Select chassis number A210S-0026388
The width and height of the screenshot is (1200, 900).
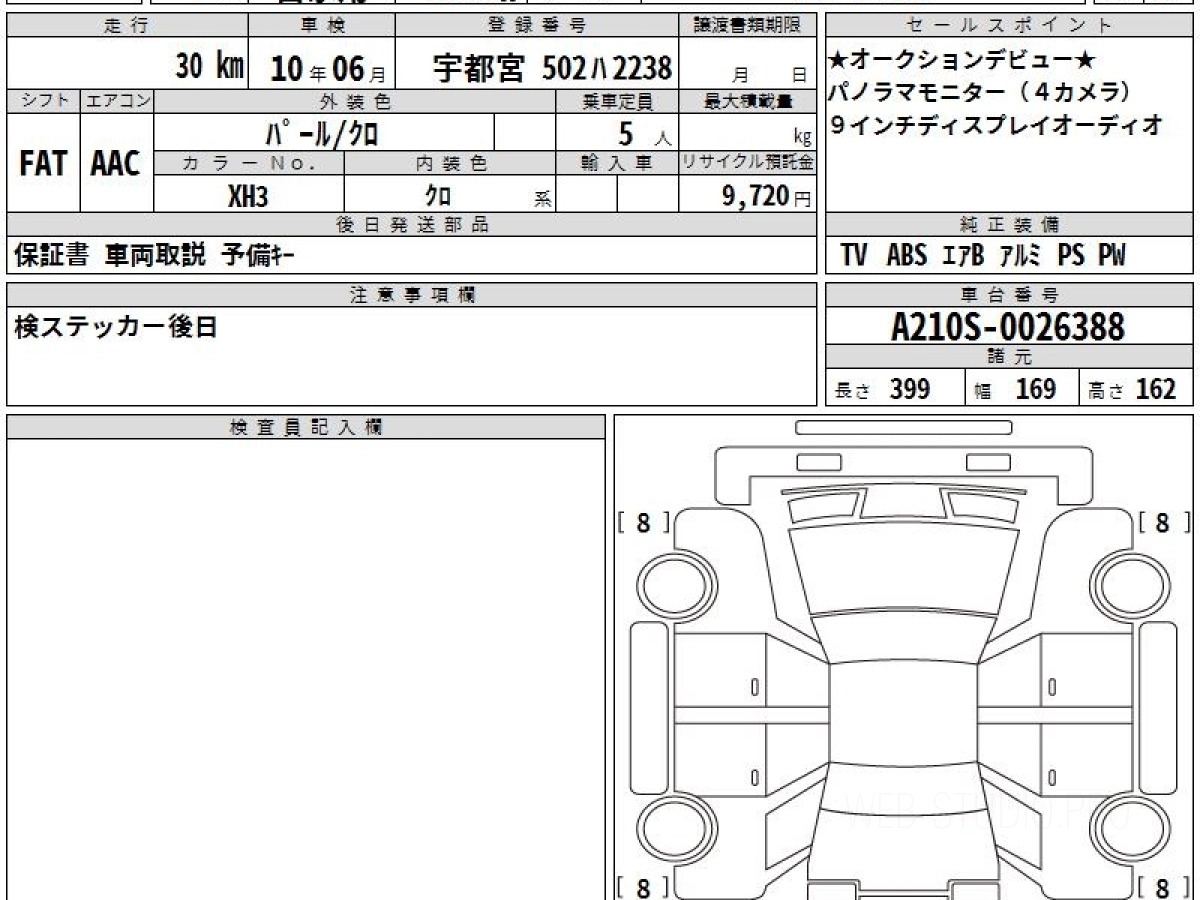coord(1009,326)
